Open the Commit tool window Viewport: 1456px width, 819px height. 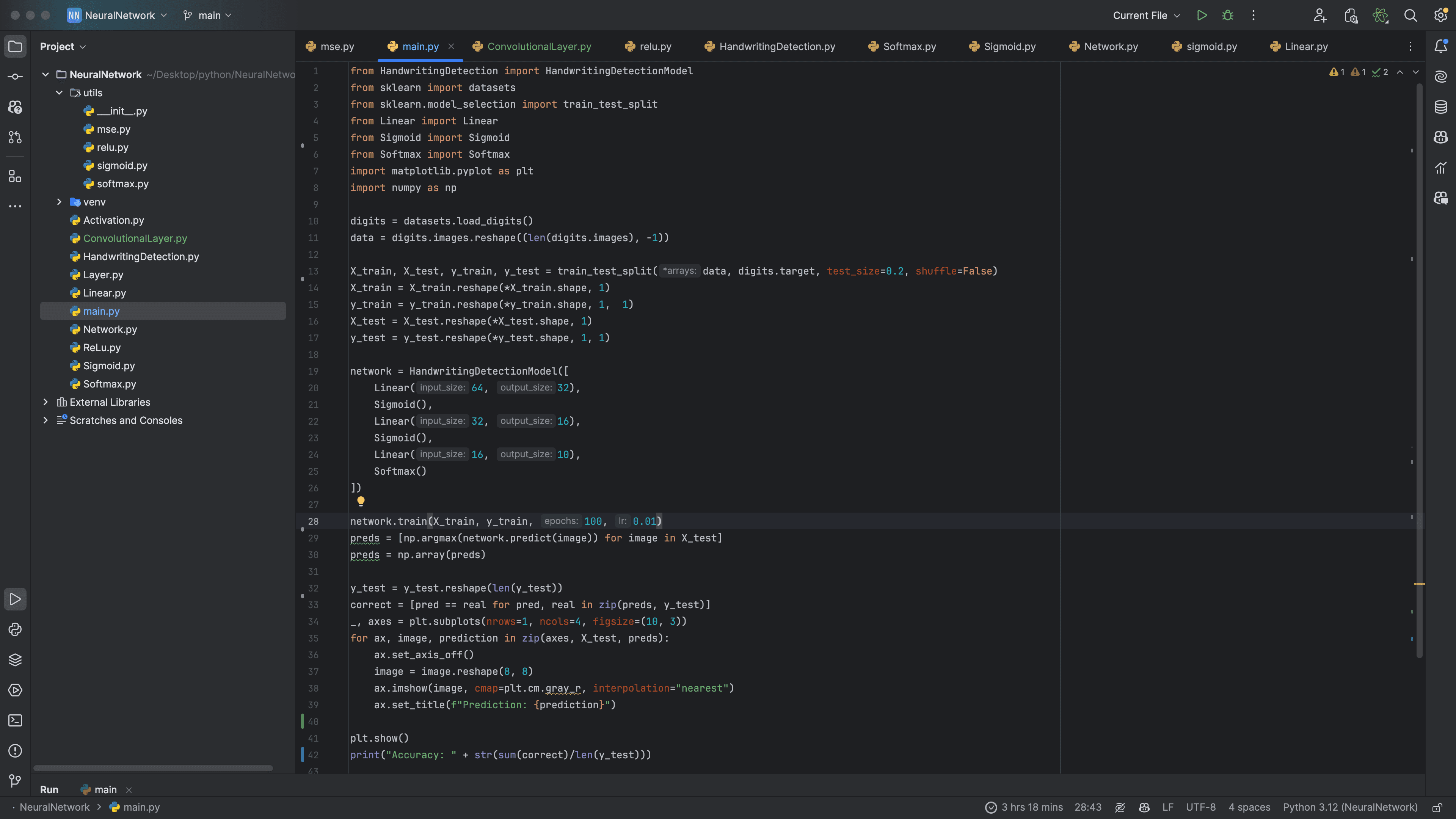tap(15, 76)
